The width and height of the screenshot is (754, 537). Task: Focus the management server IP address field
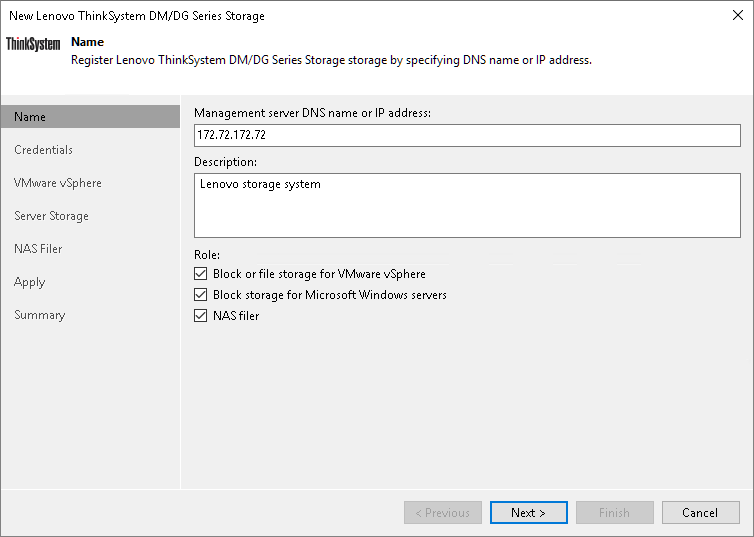pyautogui.click(x=467, y=135)
